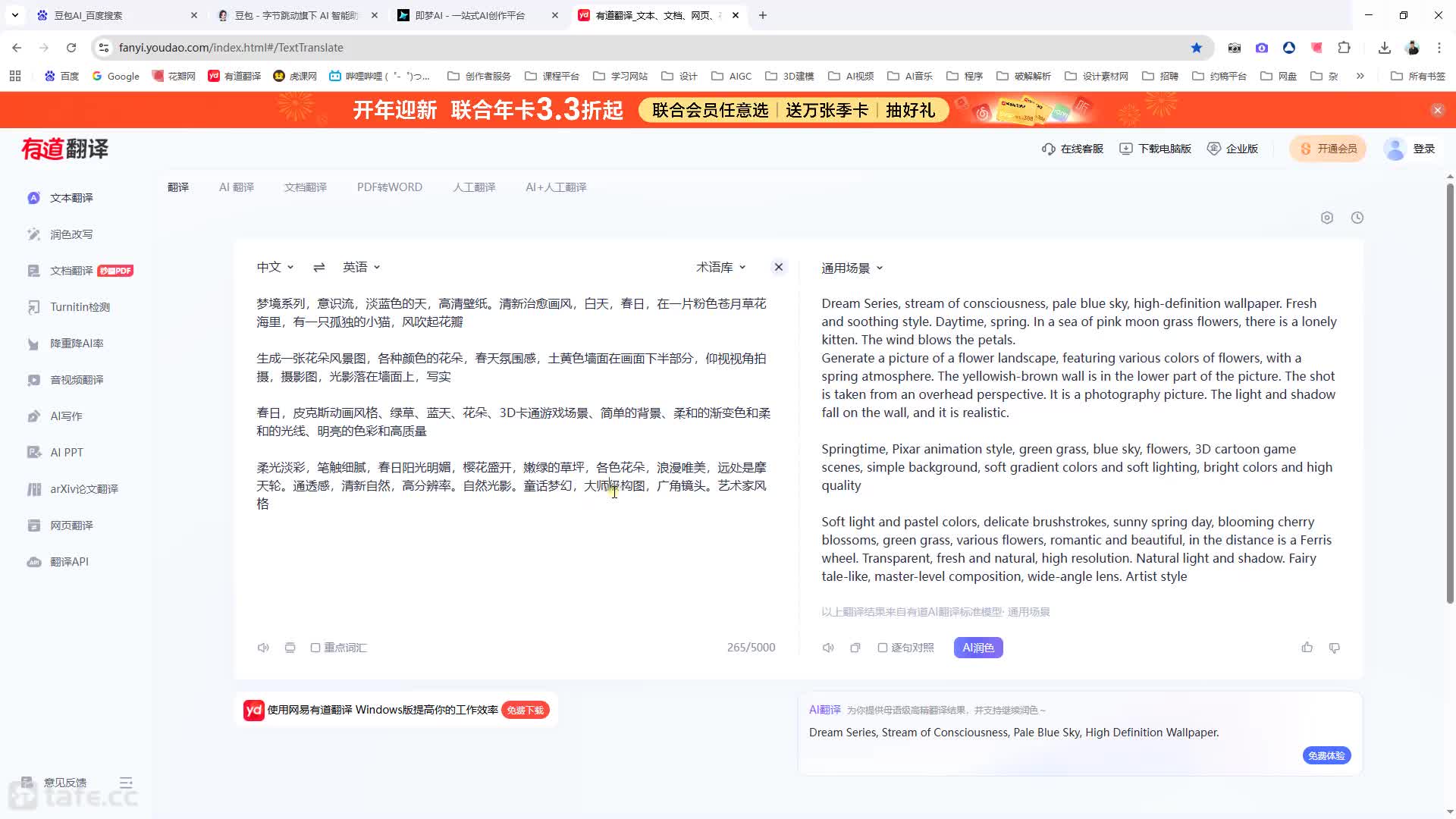Collapse the sidebar menu icon
The image size is (1456, 819).
coord(126,783)
